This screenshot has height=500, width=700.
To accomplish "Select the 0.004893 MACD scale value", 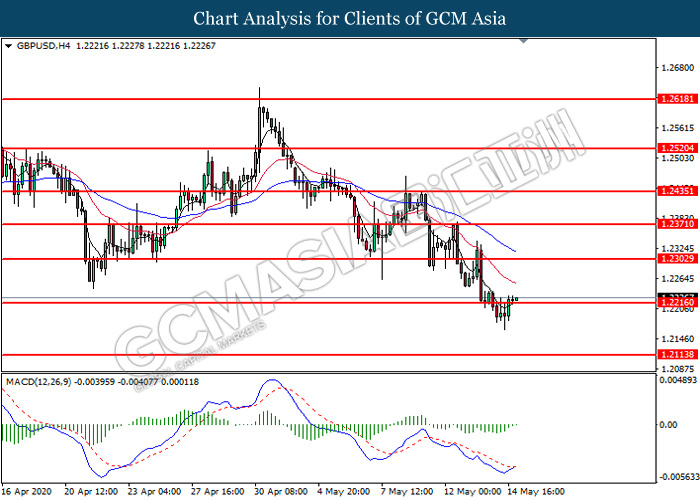I will click(678, 380).
